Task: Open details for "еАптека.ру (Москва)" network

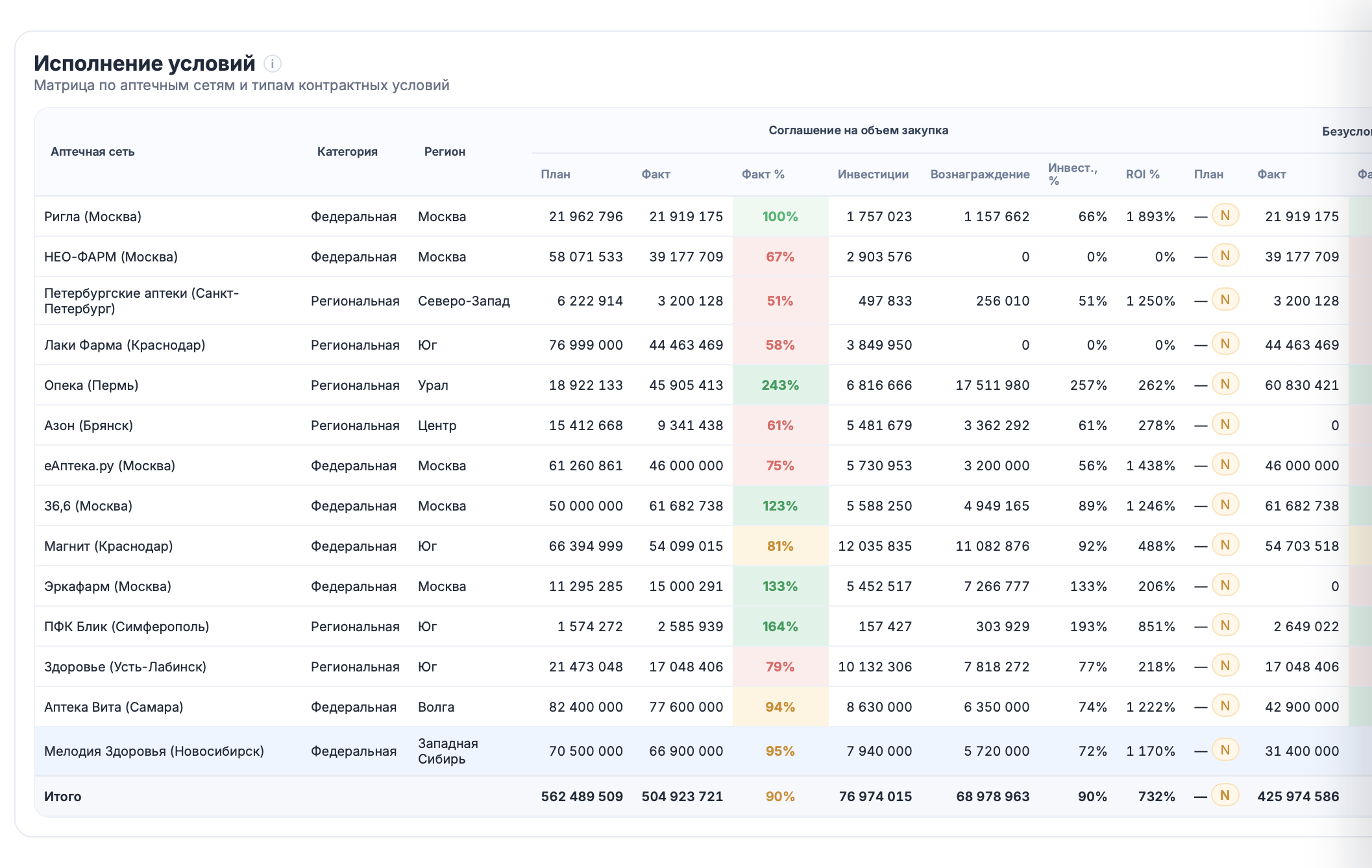Action: (x=108, y=465)
